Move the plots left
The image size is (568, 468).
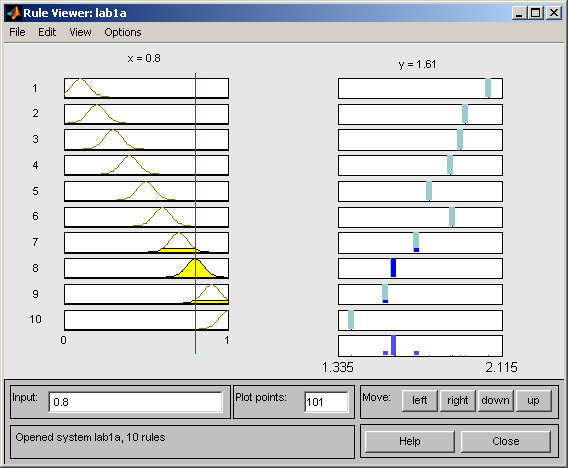tap(419, 401)
